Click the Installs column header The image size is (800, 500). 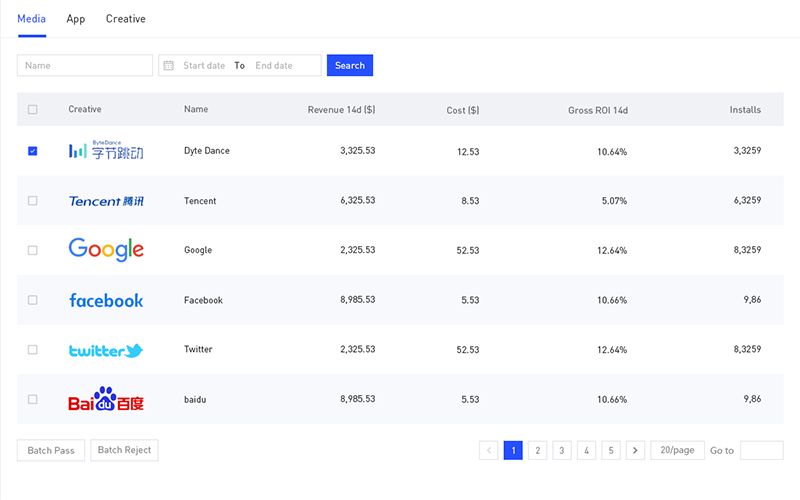[x=745, y=110]
